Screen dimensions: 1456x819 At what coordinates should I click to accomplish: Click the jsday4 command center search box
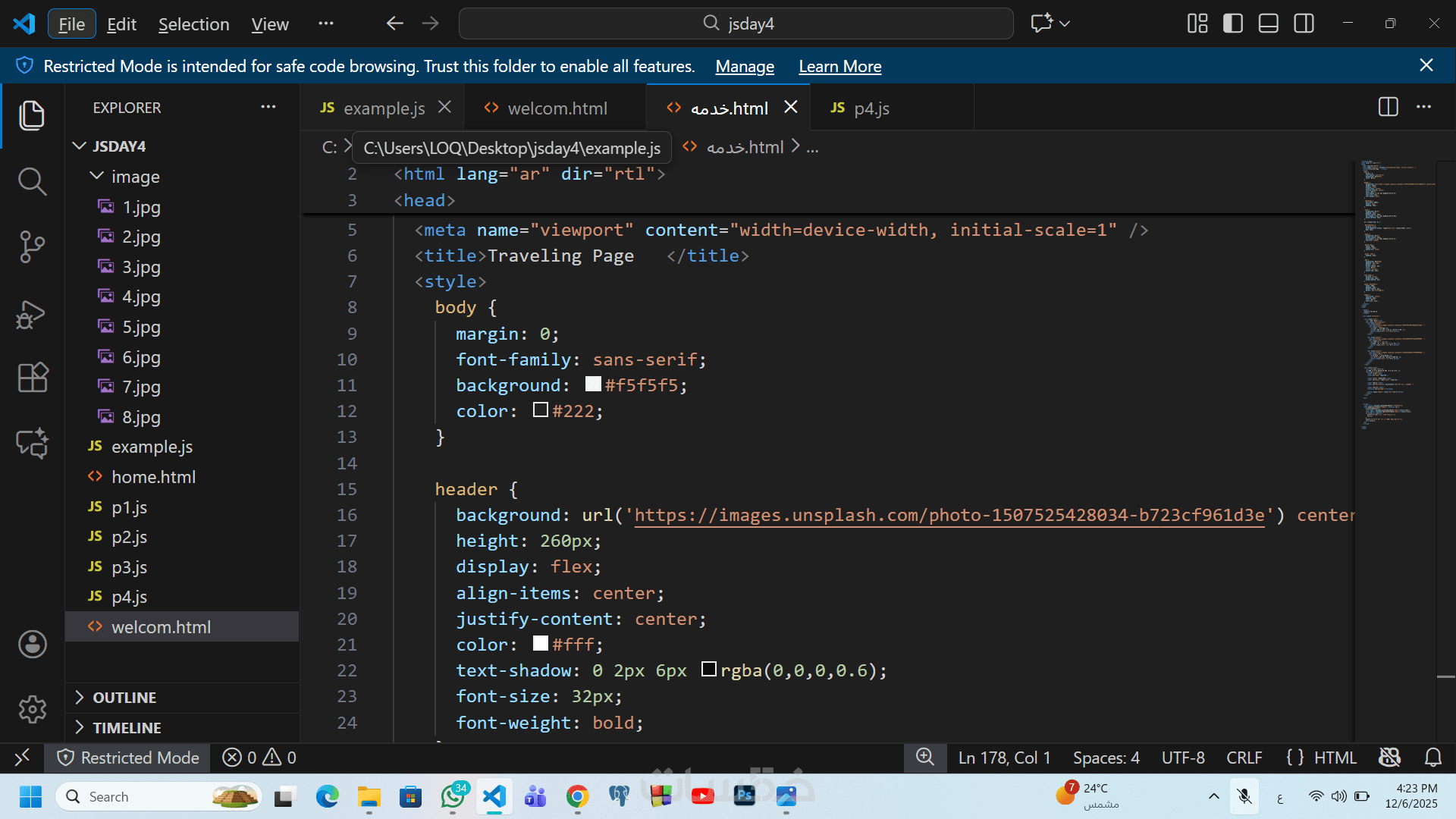(736, 24)
